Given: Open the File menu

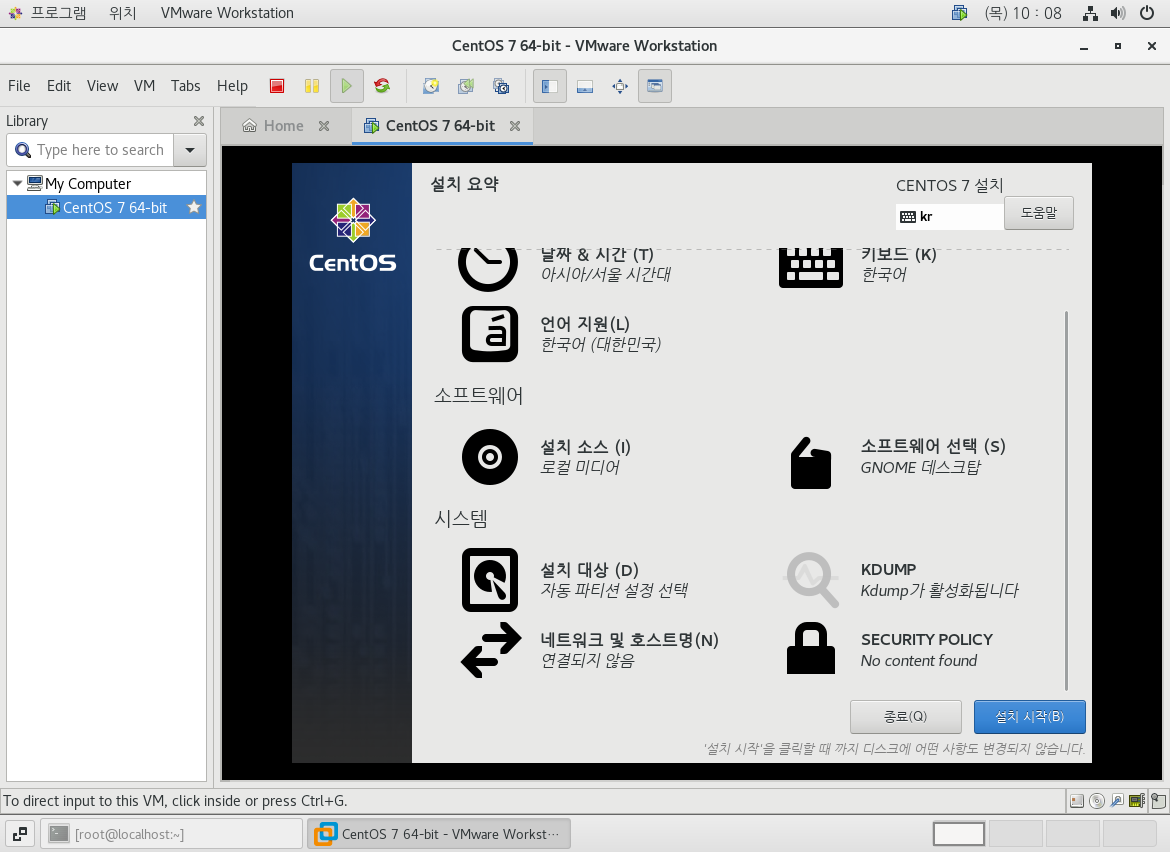Looking at the screenshot, I should (x=19, y=86).
